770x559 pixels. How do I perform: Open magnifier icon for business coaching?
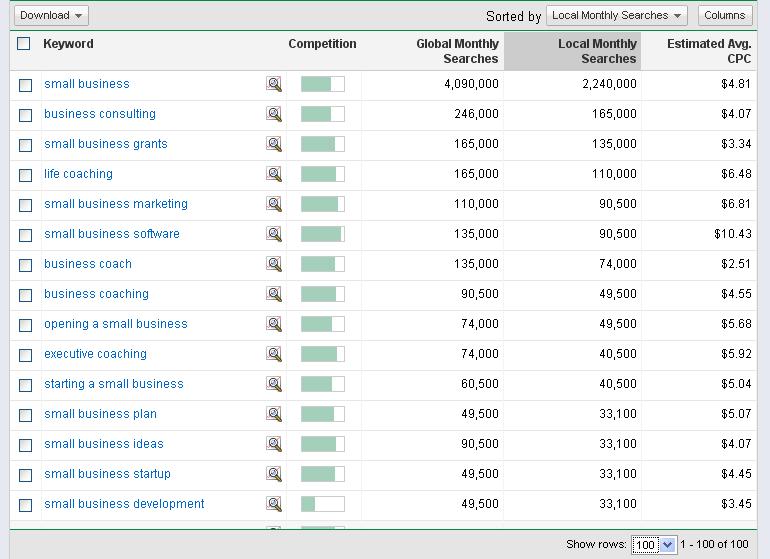tap(274, 294)
